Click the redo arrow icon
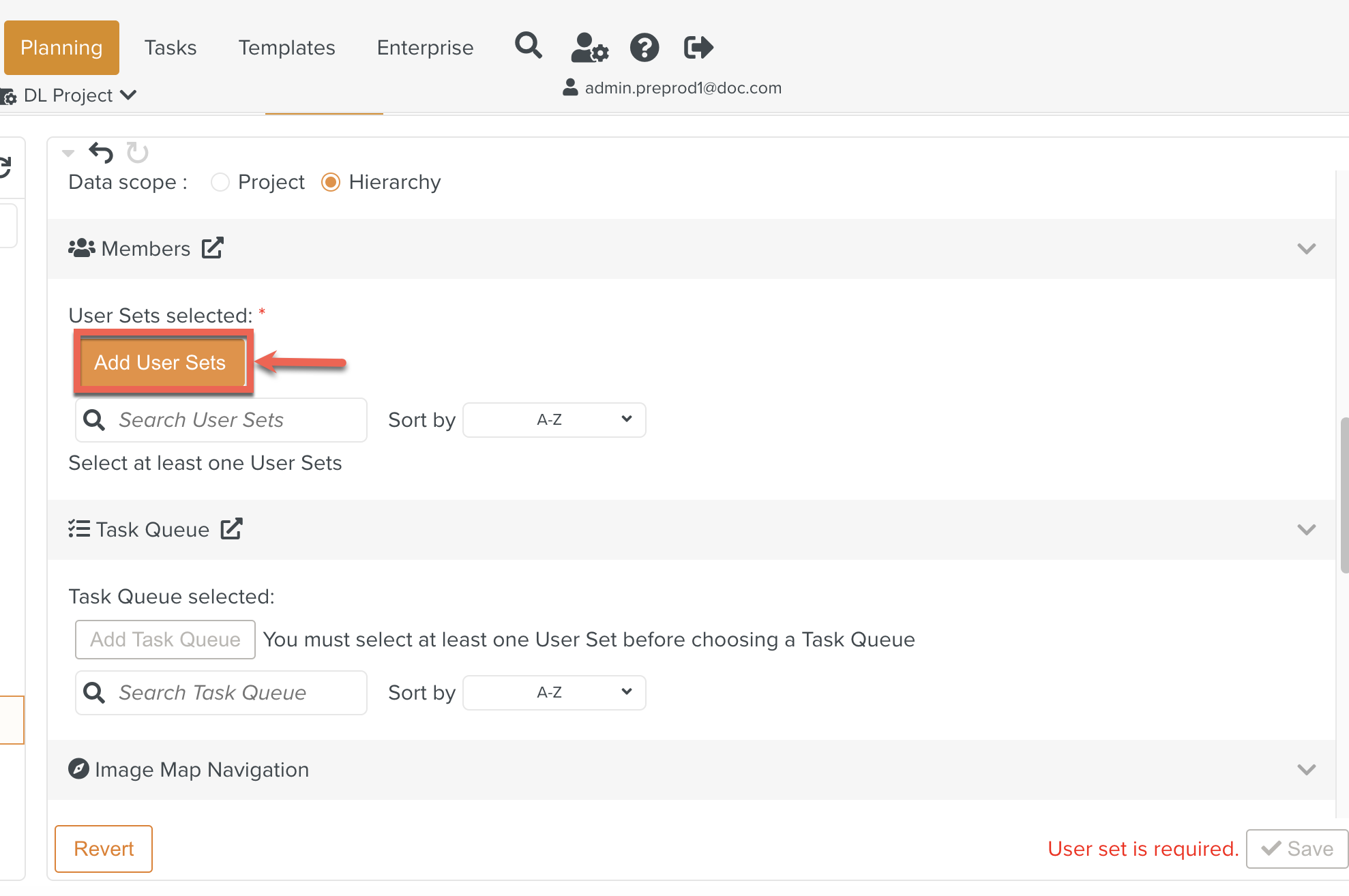The width and height of the screenshot is (1349, 896). (137, 153)
